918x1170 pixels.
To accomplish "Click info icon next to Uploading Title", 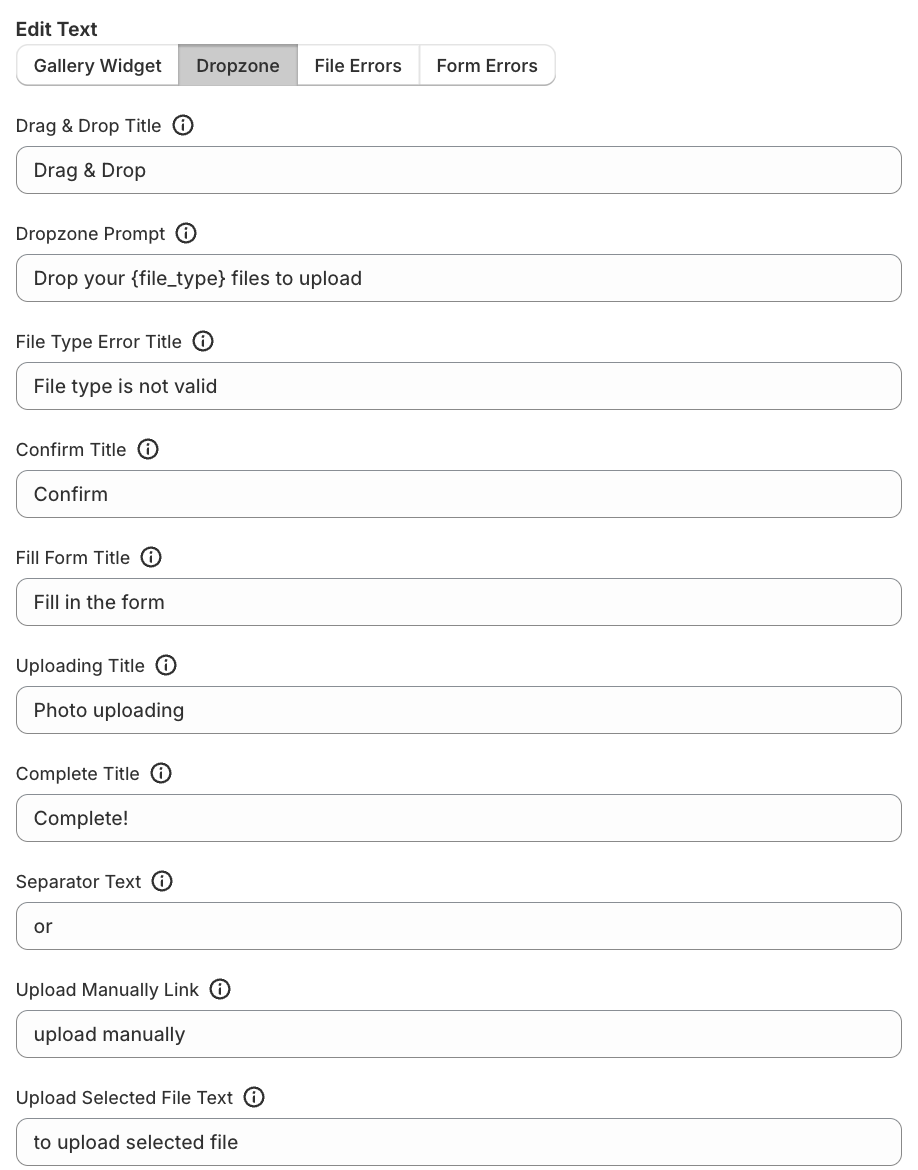I will (166, 666).
